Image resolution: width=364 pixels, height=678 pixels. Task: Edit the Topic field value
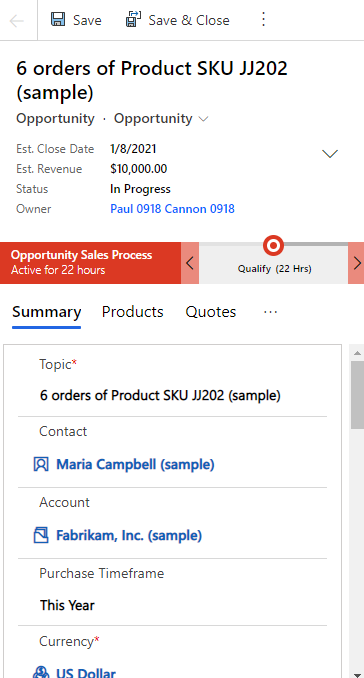click(x=160, y=395)
